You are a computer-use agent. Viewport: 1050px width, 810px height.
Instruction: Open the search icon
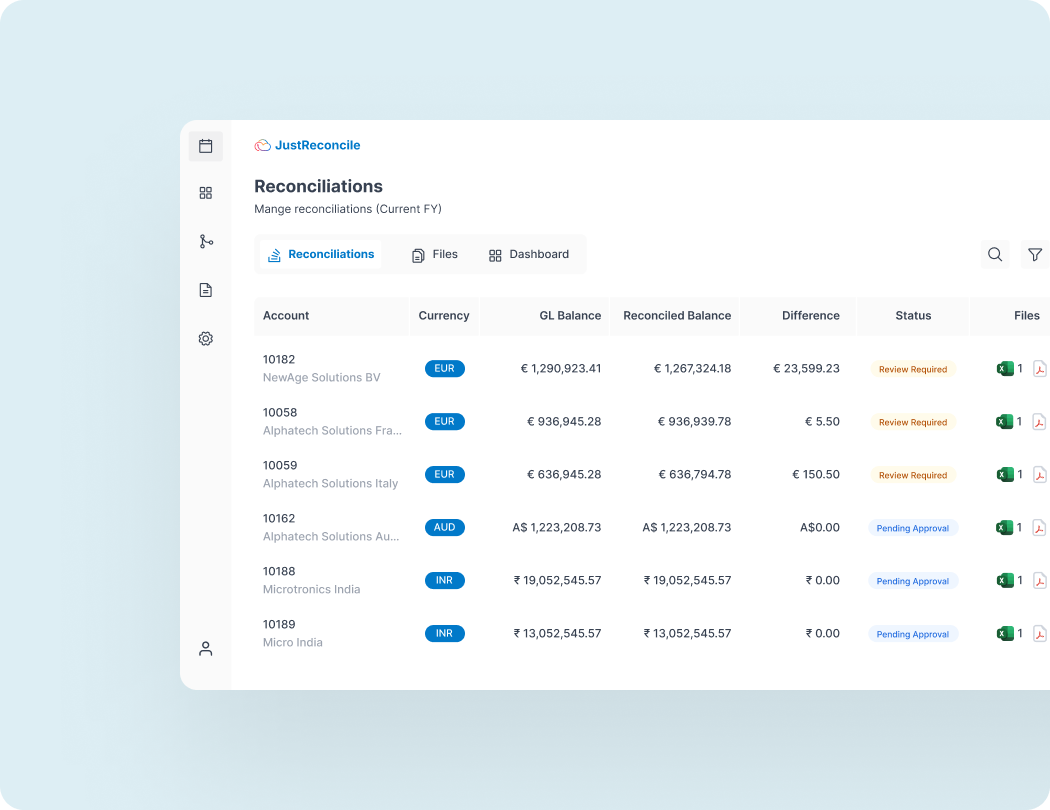click(994, 254)
